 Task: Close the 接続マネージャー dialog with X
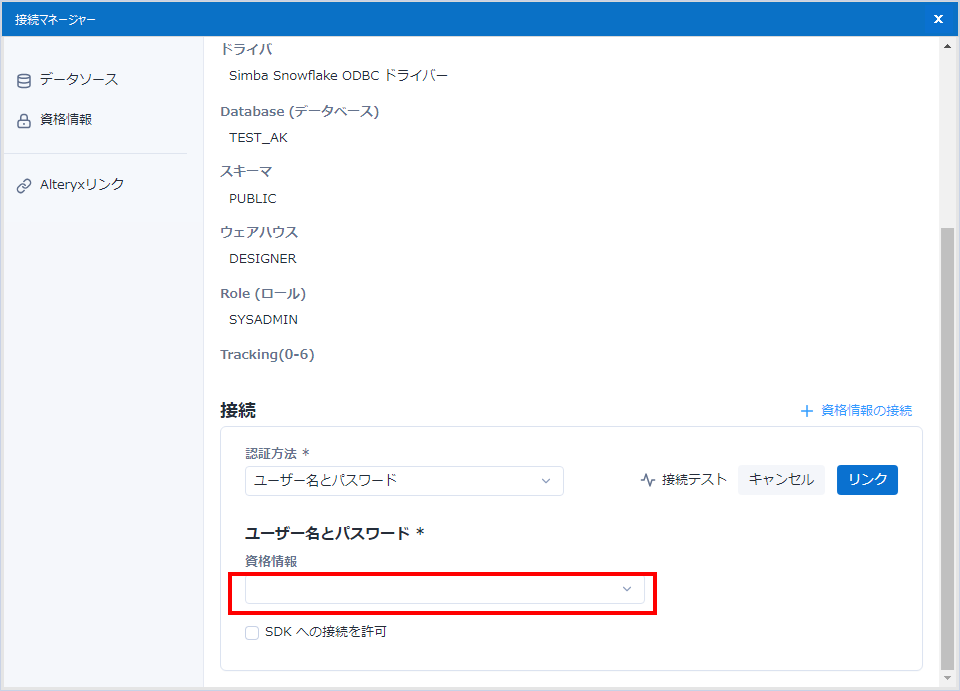938,19
